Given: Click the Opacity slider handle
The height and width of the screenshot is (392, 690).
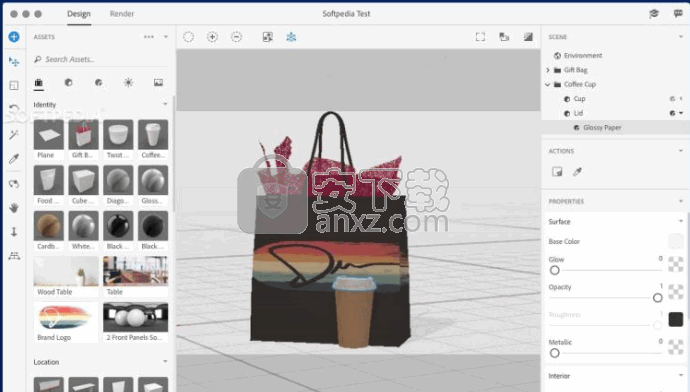Looking at the screenshot, I should 657,298.
